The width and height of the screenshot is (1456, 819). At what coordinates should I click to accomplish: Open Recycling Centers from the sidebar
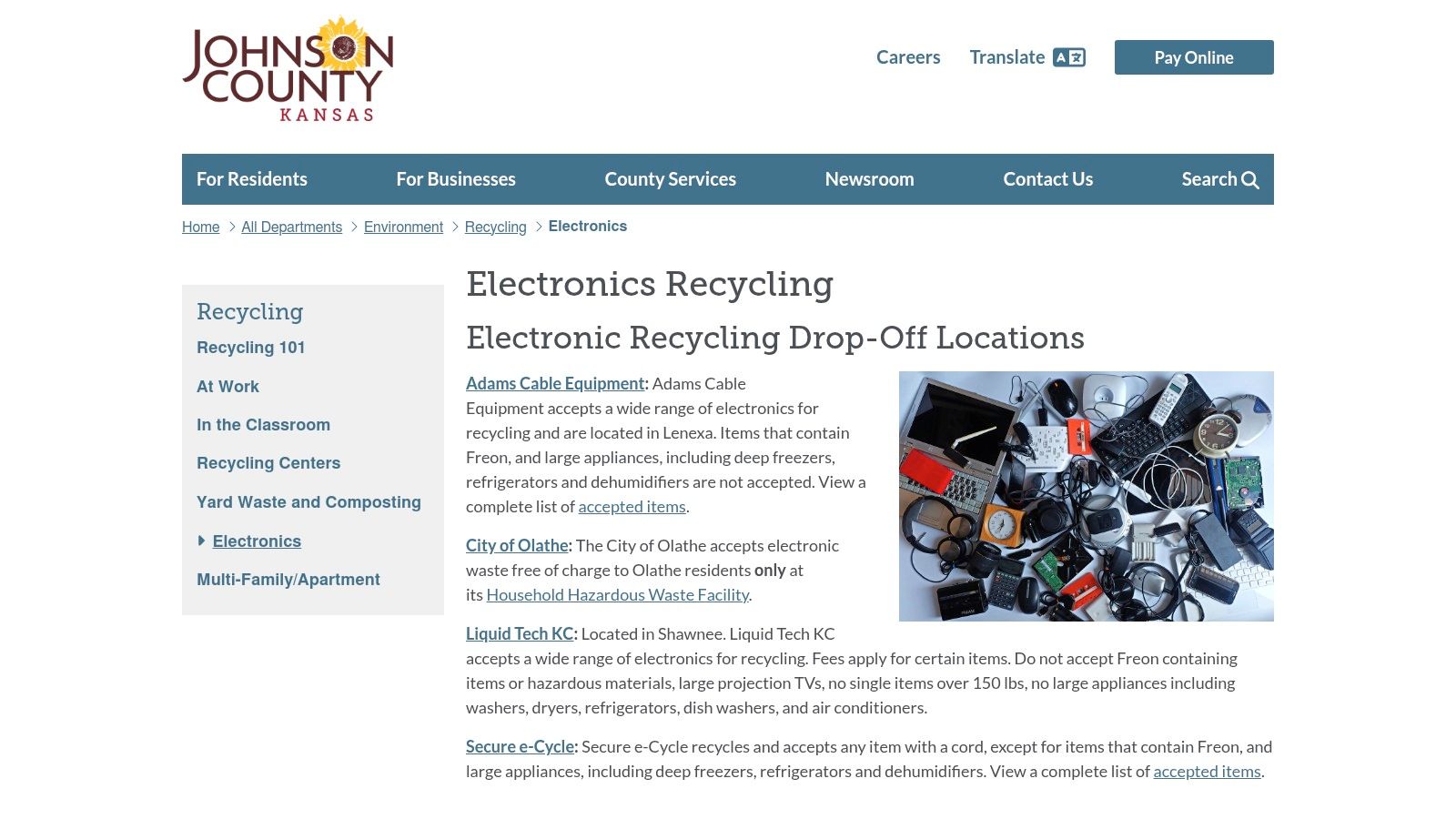[268, 462]
